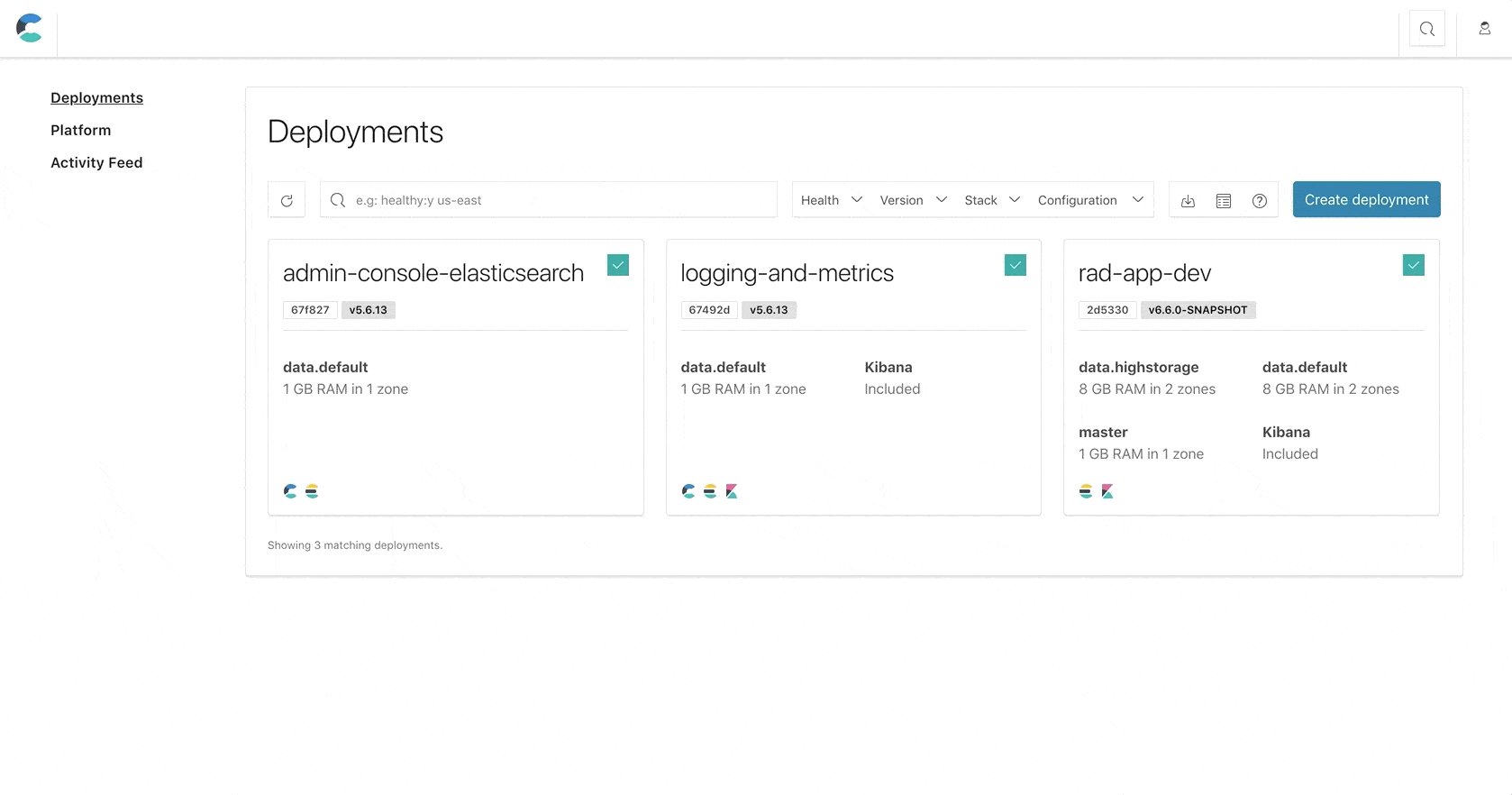Click Kibana label on logging-and-metrics card
The height and width of the screenshot is (795, 1512).
click(x=888, y=367)
